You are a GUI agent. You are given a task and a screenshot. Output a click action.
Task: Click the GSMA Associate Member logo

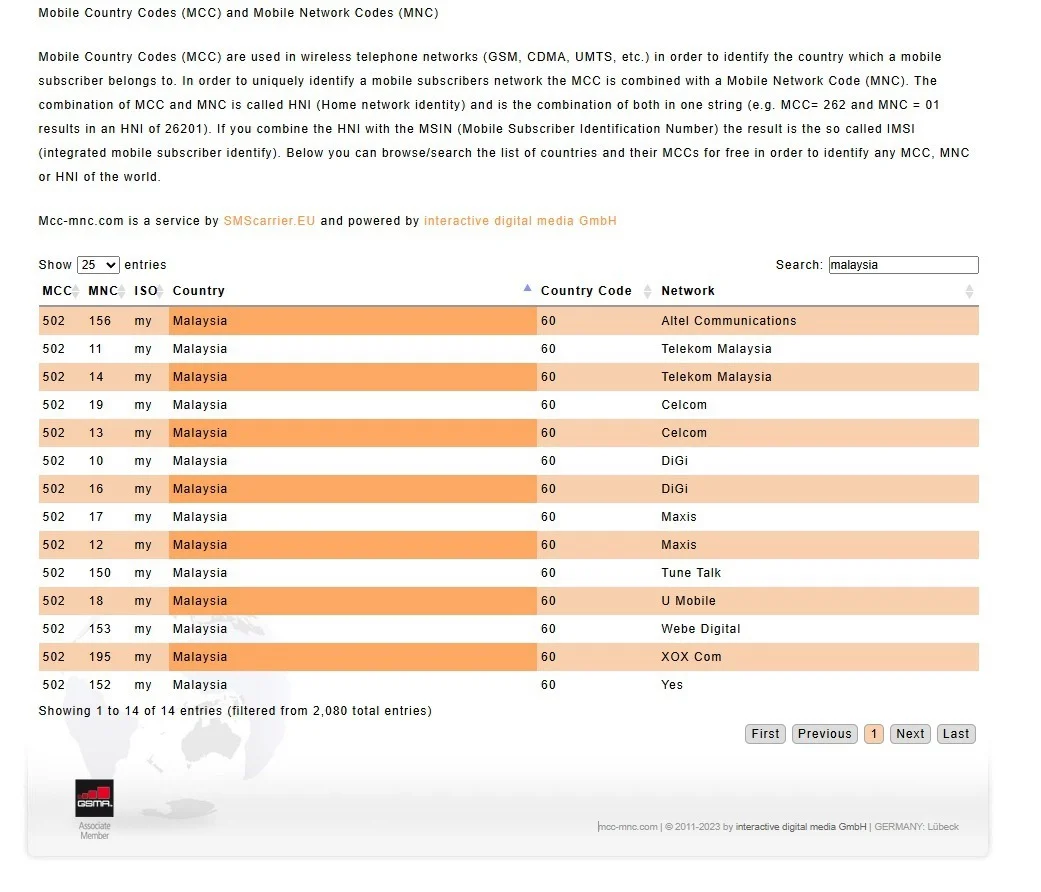pyautogui.click(x=94, y=809)
